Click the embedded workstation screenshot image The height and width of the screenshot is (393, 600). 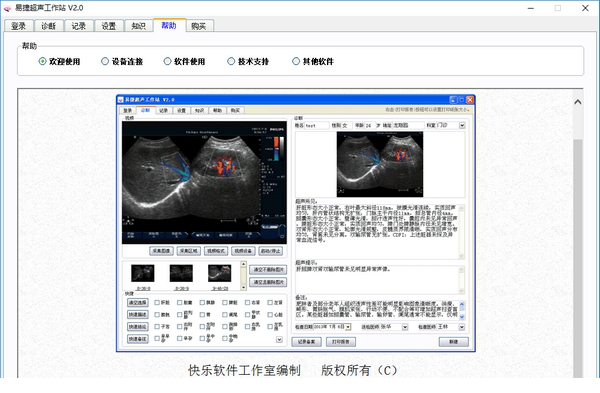click(x=296, y=223)
